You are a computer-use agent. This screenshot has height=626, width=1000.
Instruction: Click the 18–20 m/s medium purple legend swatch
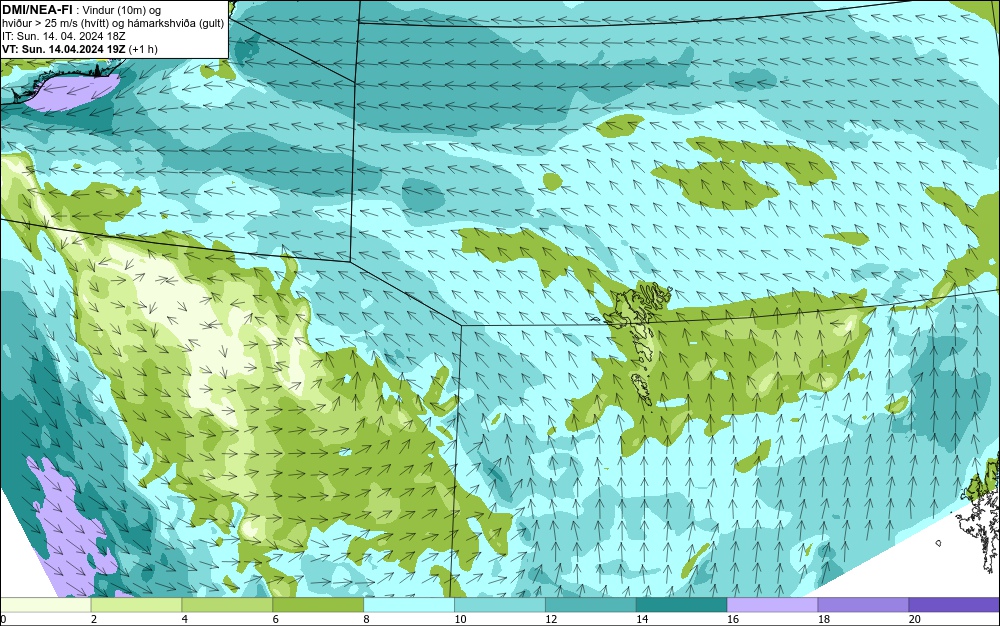coord(864,605)
